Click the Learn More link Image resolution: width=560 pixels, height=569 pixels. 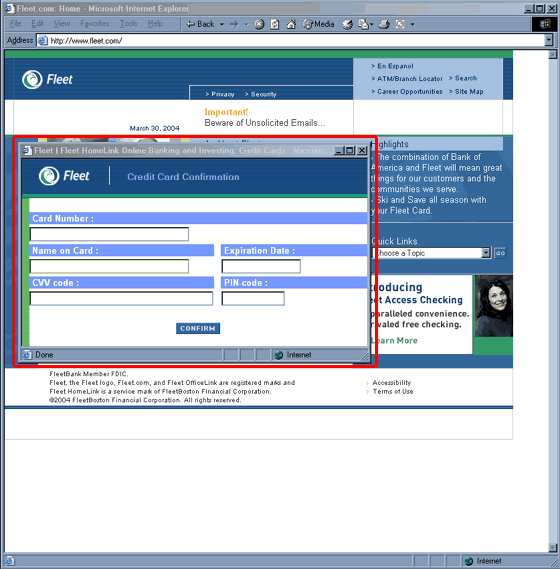point(395,340)
